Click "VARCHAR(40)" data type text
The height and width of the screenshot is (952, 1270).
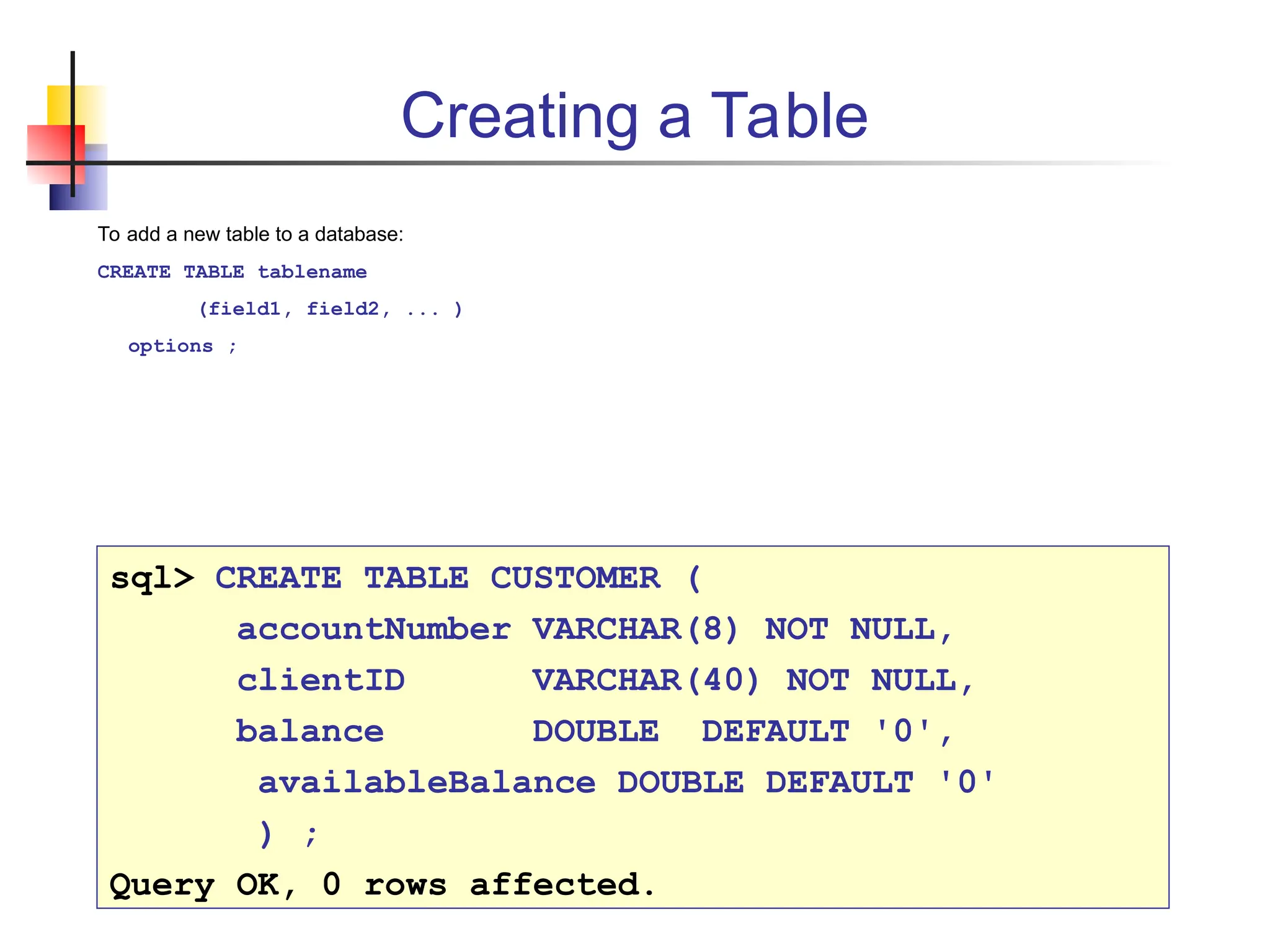(646, 681)
